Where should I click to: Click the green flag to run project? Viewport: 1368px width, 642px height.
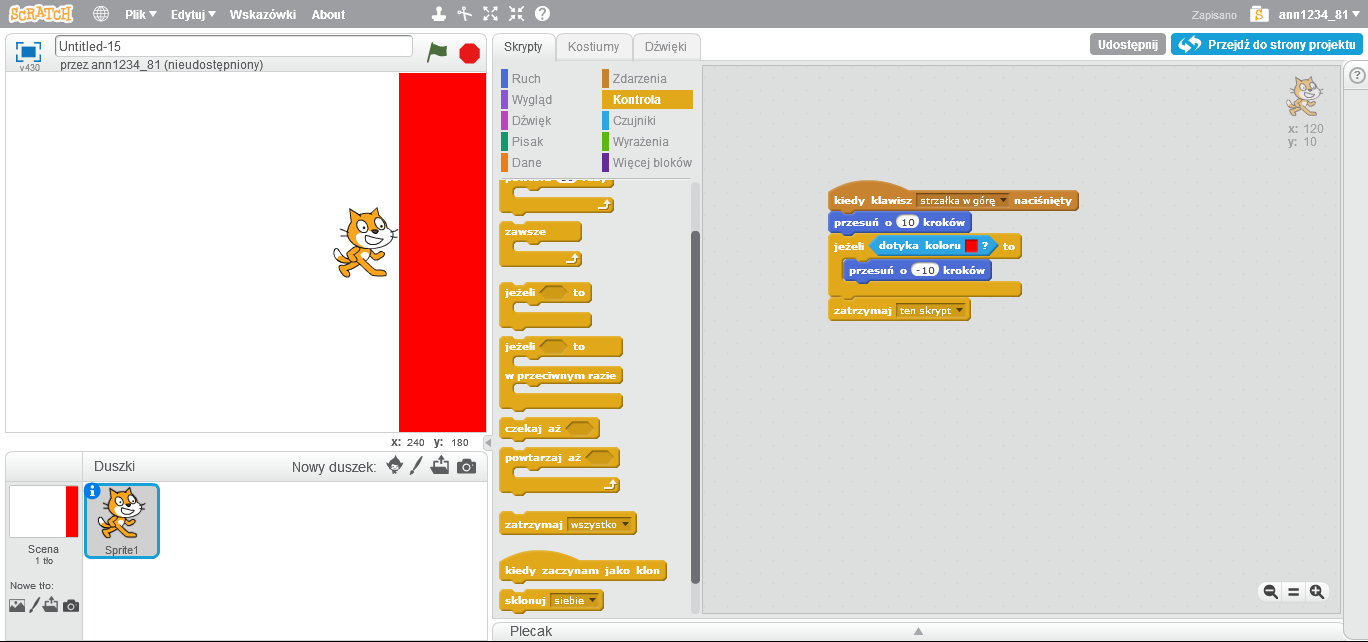point(437,53)
